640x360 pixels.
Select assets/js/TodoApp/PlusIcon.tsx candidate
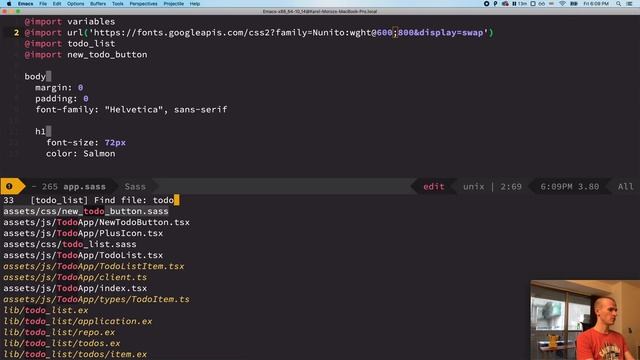[83, 233]
